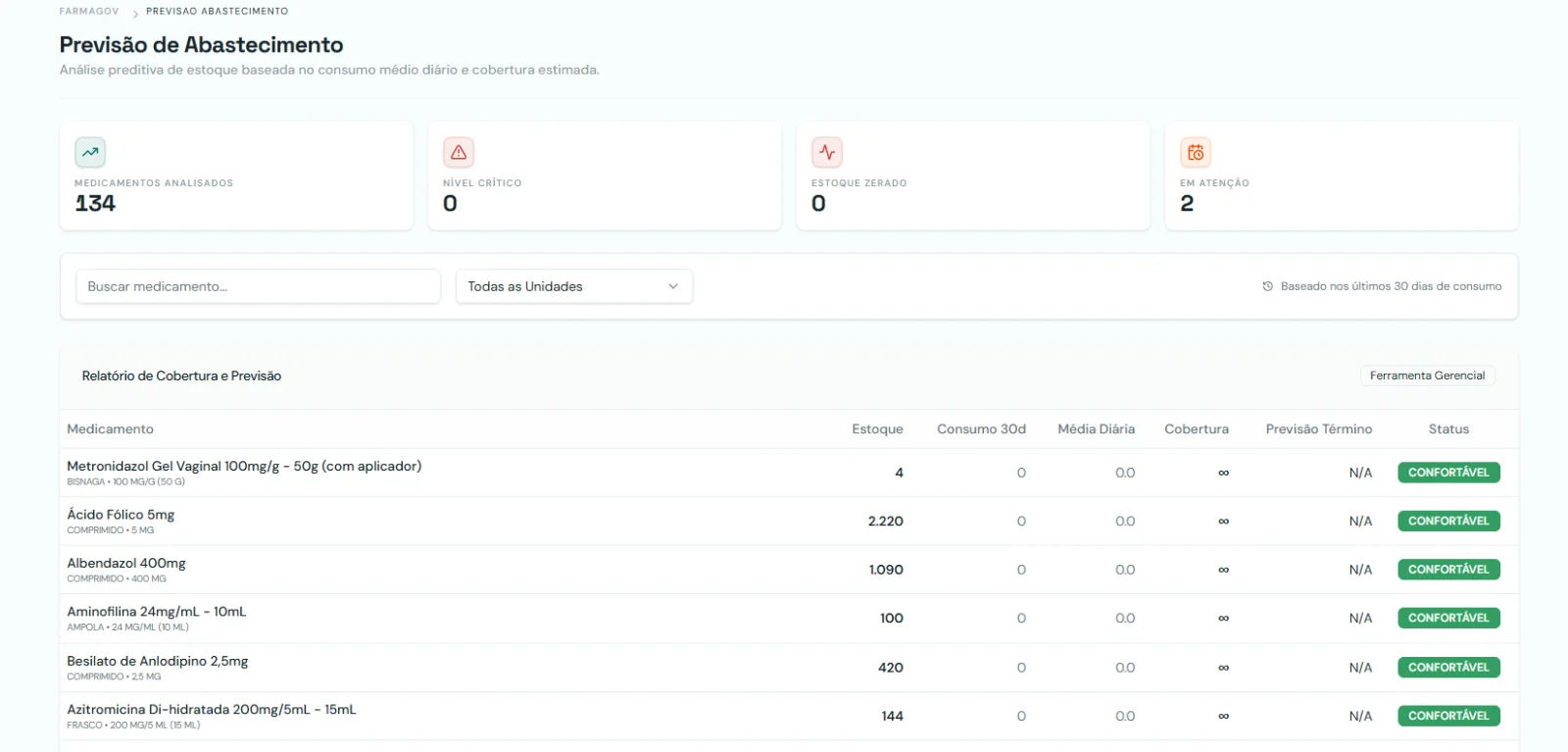Go to FARMAGOV breadcrumb link
This screenshot has width=1568, height=752.
(89, 12)
